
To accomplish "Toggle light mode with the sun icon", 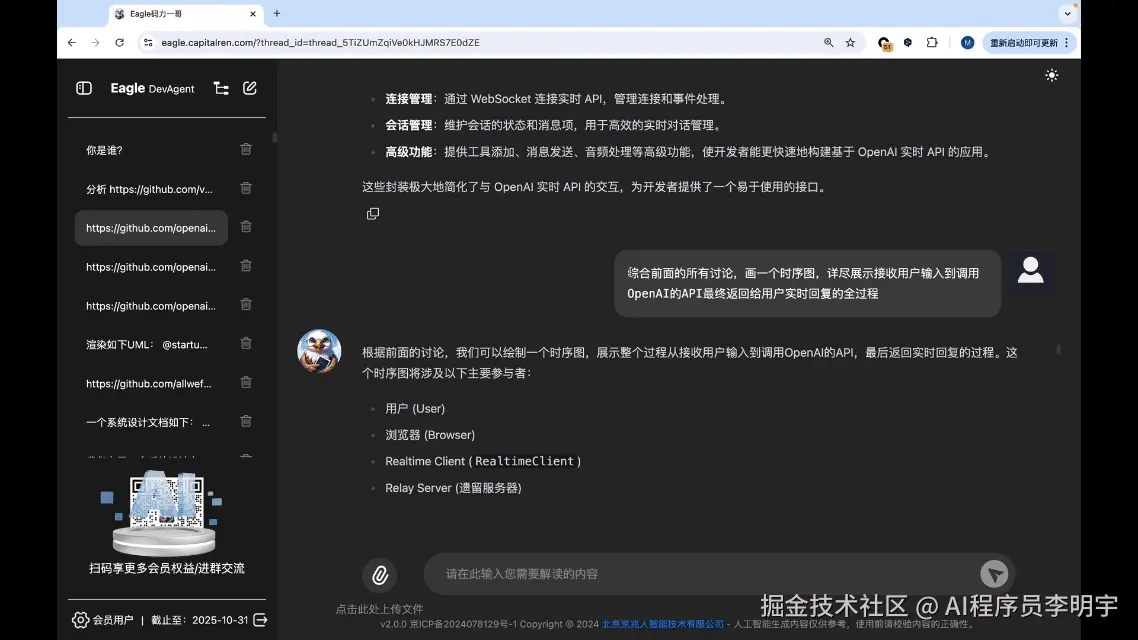I will tap(1051, 75).
